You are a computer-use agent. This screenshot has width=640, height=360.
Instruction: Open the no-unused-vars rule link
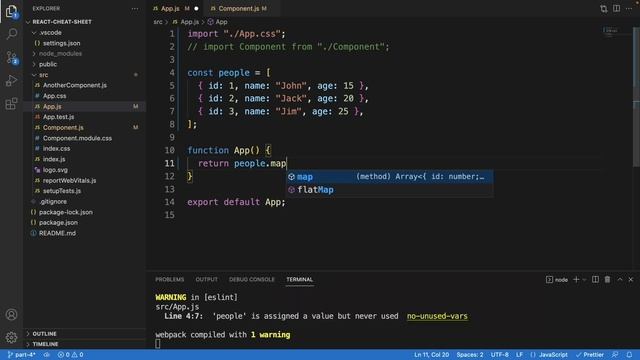tap(437, 316)
